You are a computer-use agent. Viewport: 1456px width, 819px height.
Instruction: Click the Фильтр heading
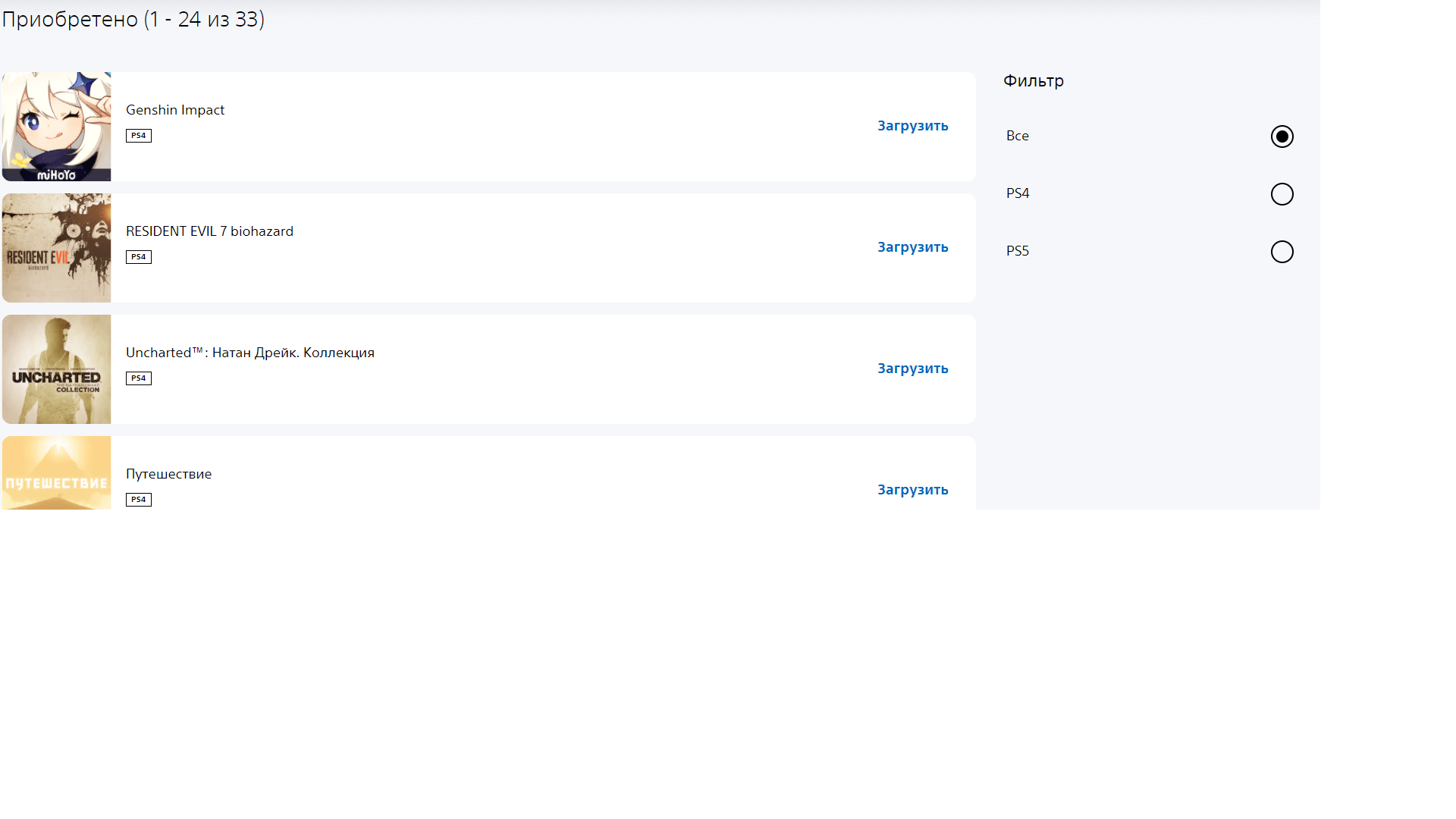pos(1034,80)
